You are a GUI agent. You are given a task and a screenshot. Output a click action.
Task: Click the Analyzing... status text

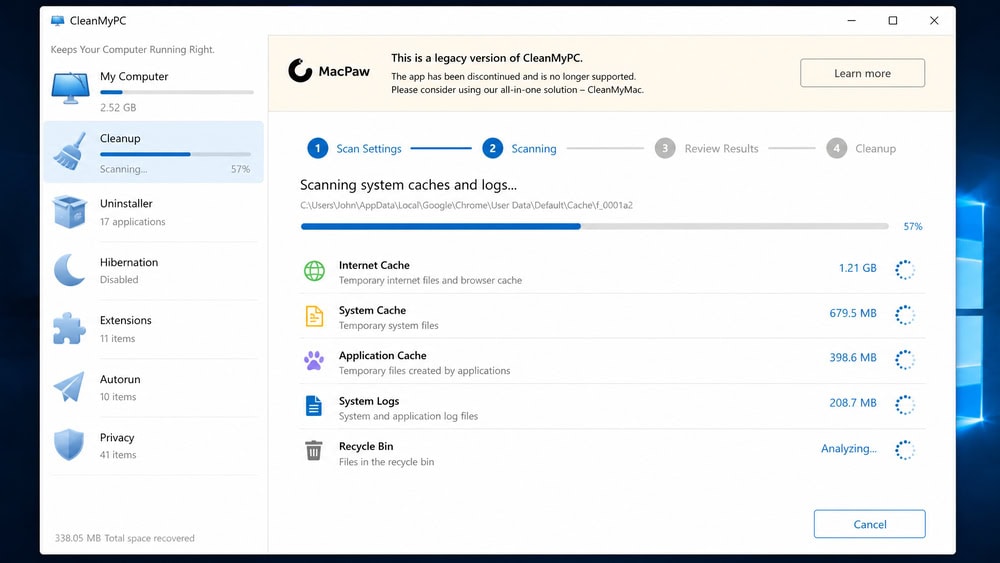848,449
